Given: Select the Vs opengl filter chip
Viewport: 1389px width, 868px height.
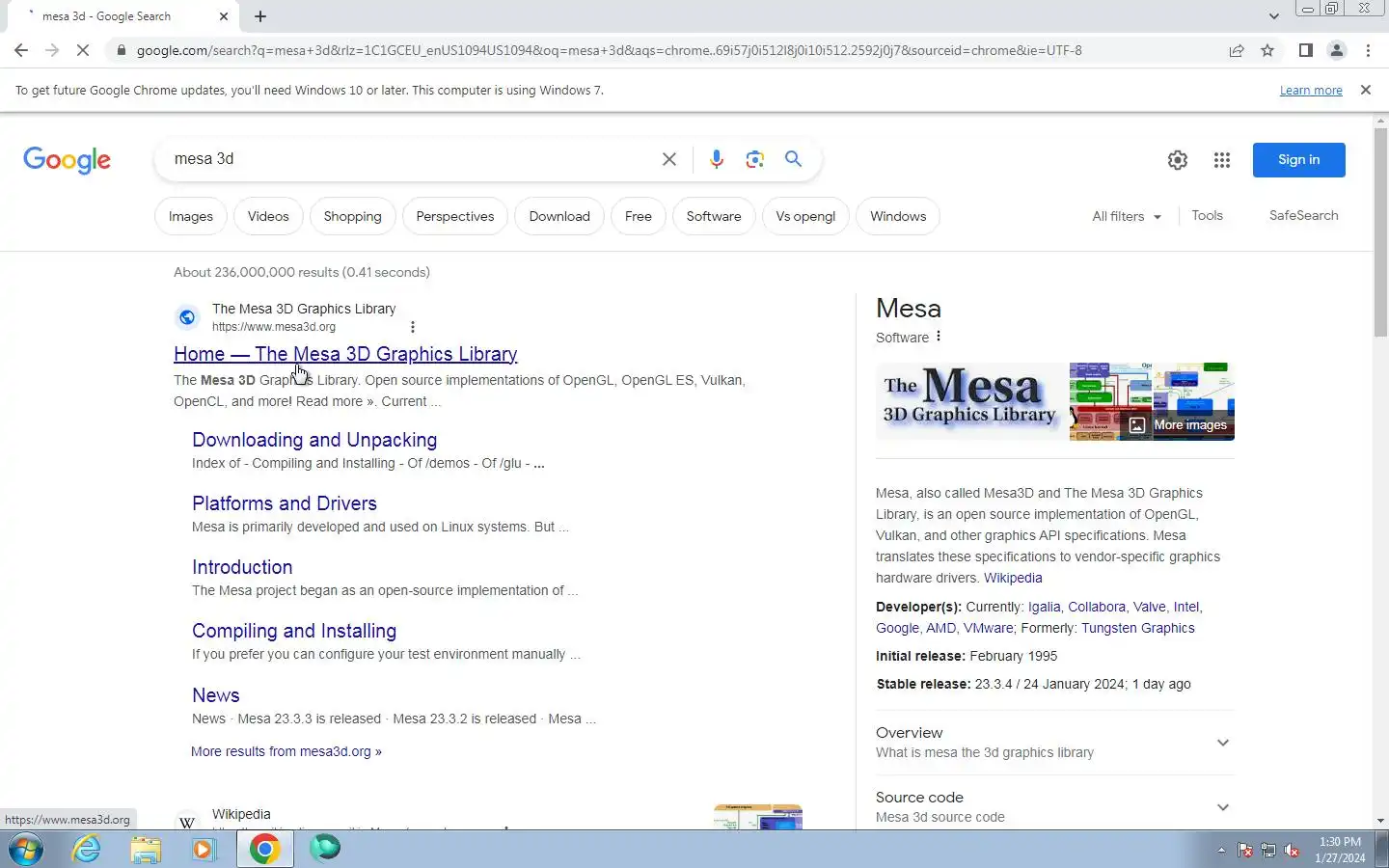Looking at the screenshot, I should pos(805,216).
